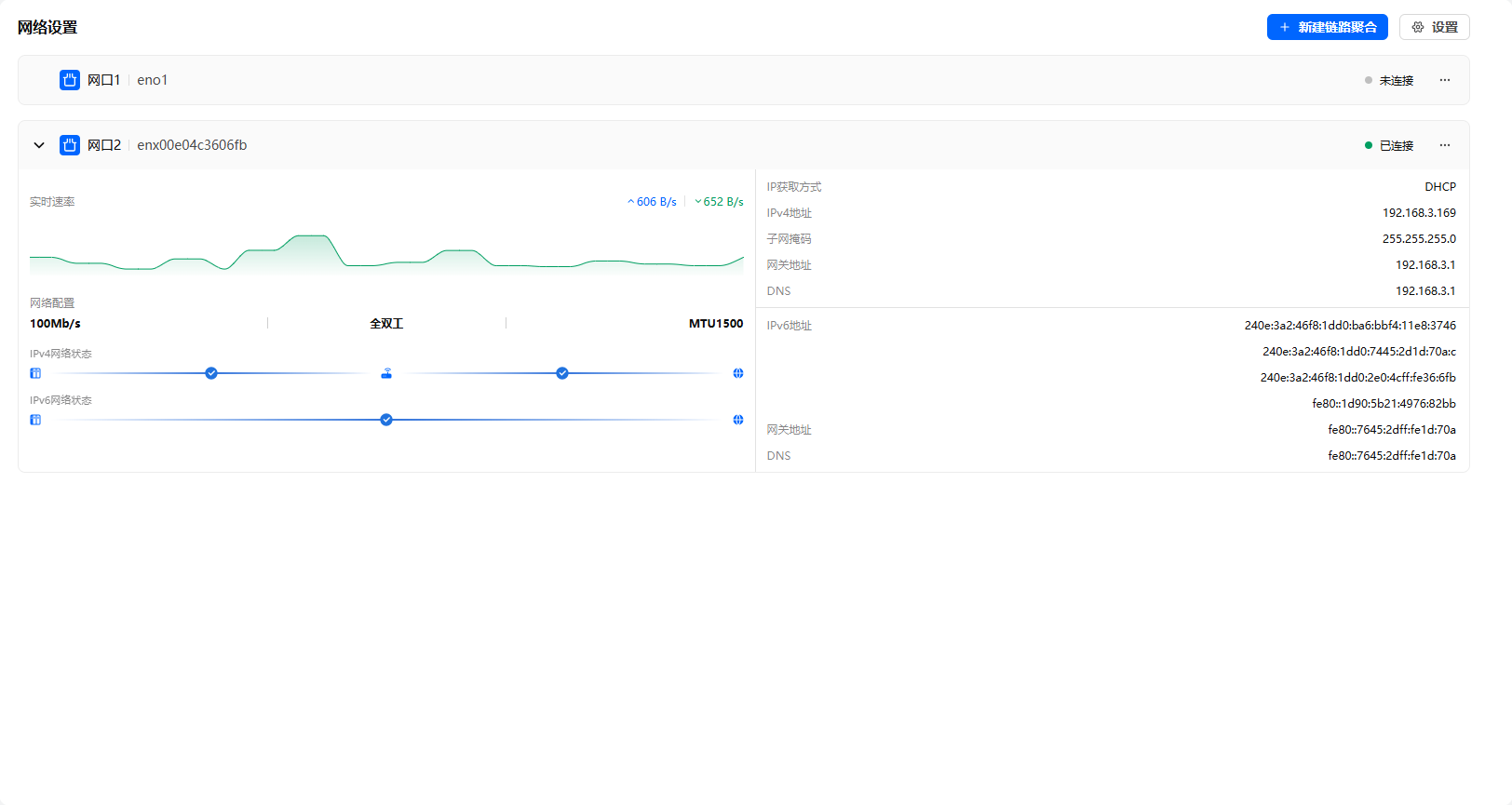
Task: Collapse the 网口2 panel with its chevron
Action: tap(39, 145)
